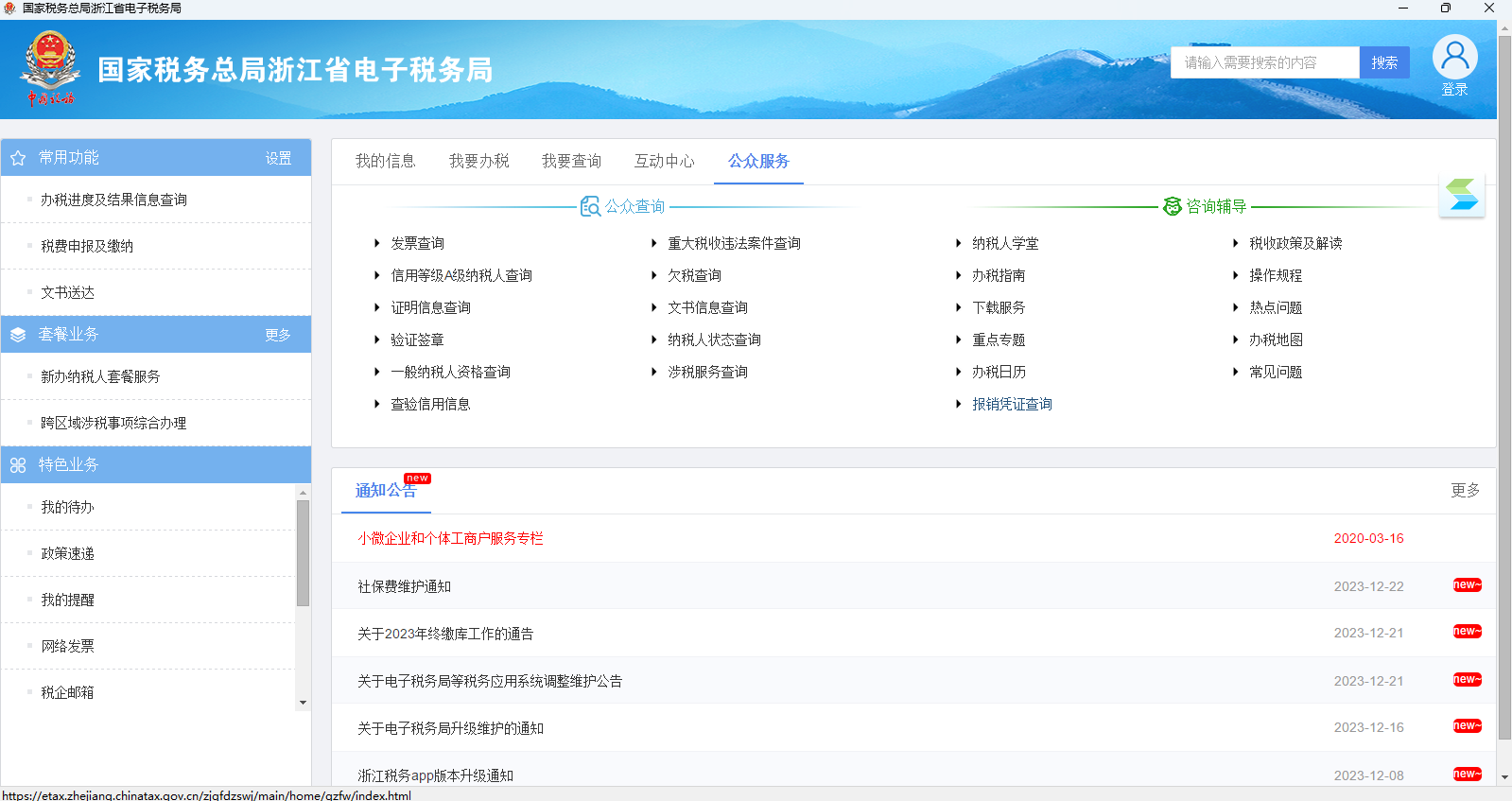
Task: Click the layers icon beside 套餐业务
Action: pos(18,335)
